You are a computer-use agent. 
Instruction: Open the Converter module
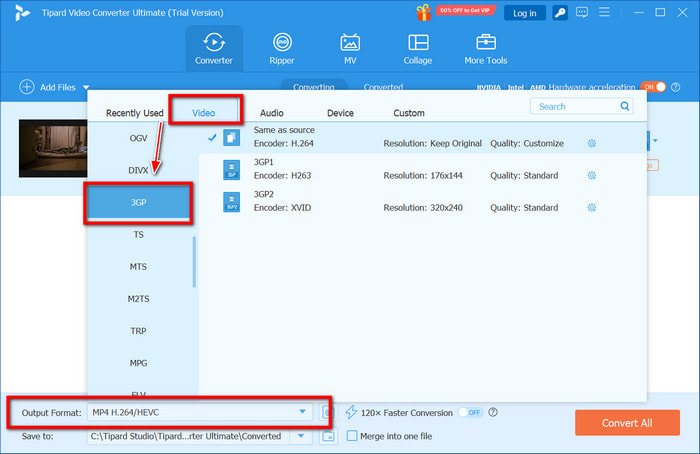[214, 48]
